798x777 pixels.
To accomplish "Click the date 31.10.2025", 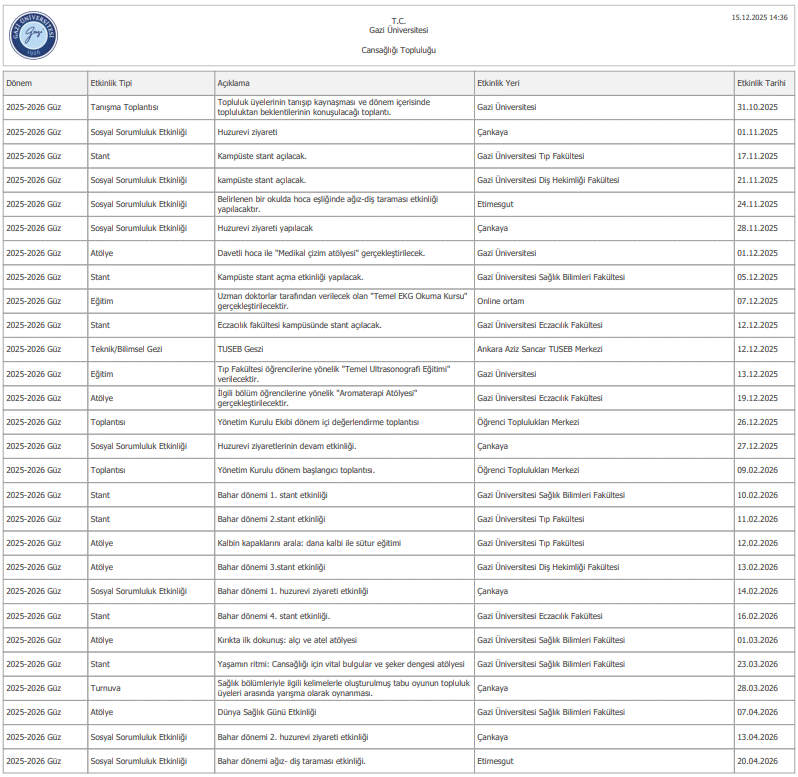I will point(757,107).
